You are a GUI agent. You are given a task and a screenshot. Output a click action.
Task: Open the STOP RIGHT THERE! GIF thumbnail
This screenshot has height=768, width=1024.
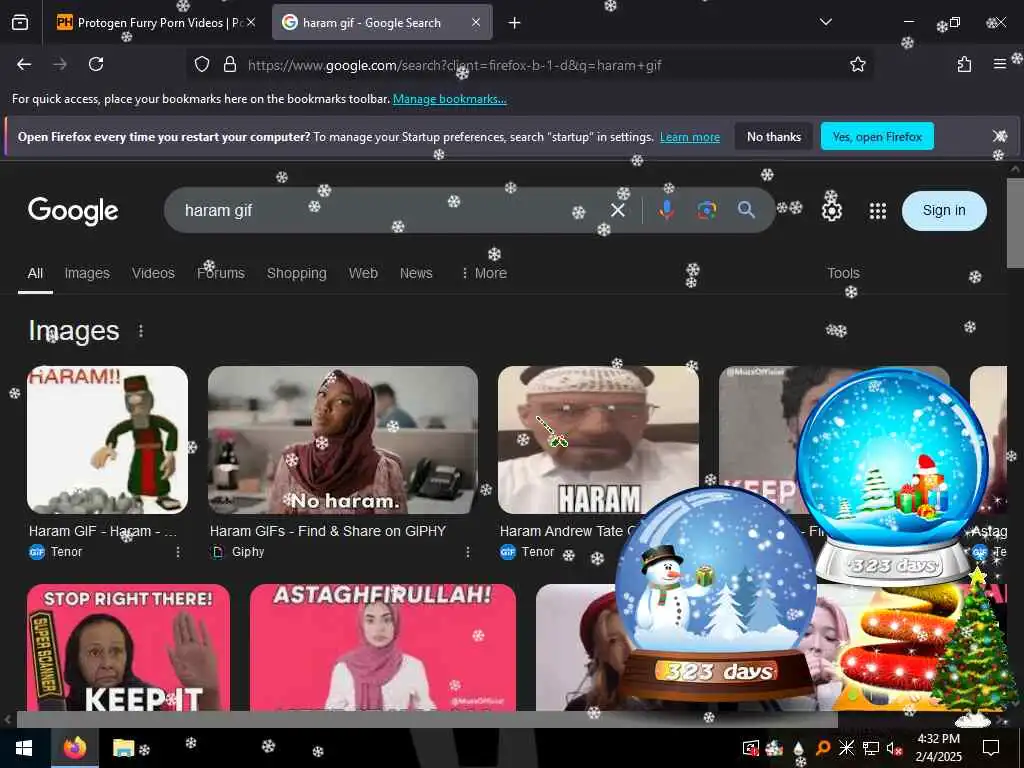(128, 647)
